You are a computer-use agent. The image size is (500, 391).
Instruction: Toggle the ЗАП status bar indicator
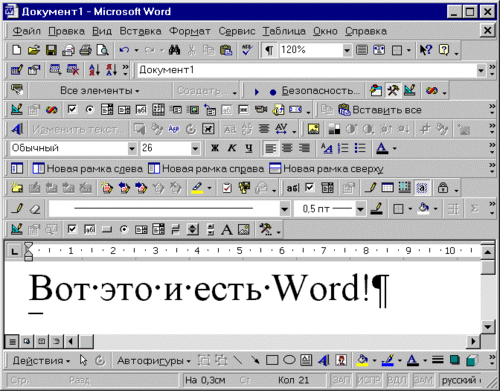click(342, 380)
